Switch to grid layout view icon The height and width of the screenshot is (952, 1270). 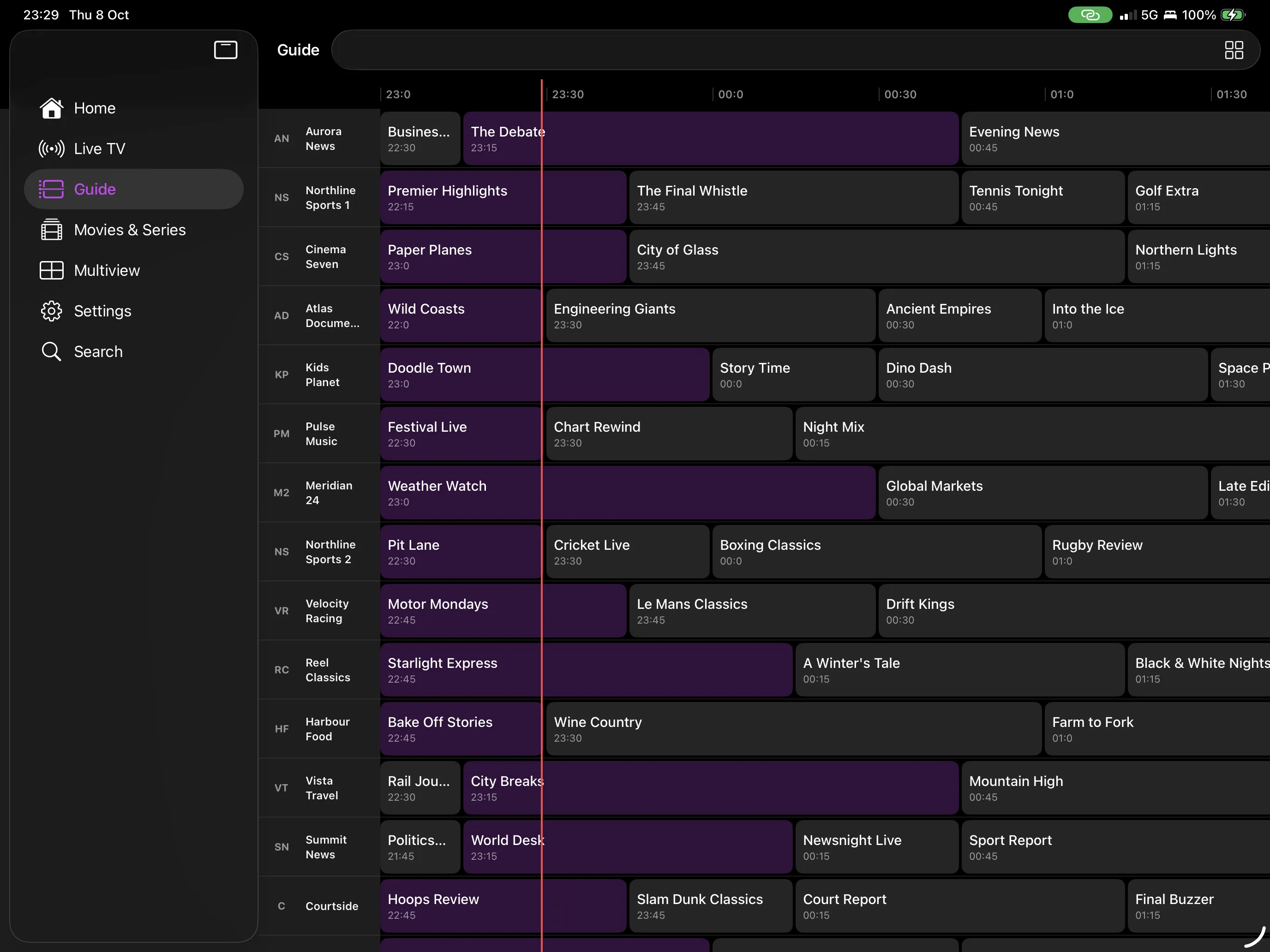pos(1234,50)
